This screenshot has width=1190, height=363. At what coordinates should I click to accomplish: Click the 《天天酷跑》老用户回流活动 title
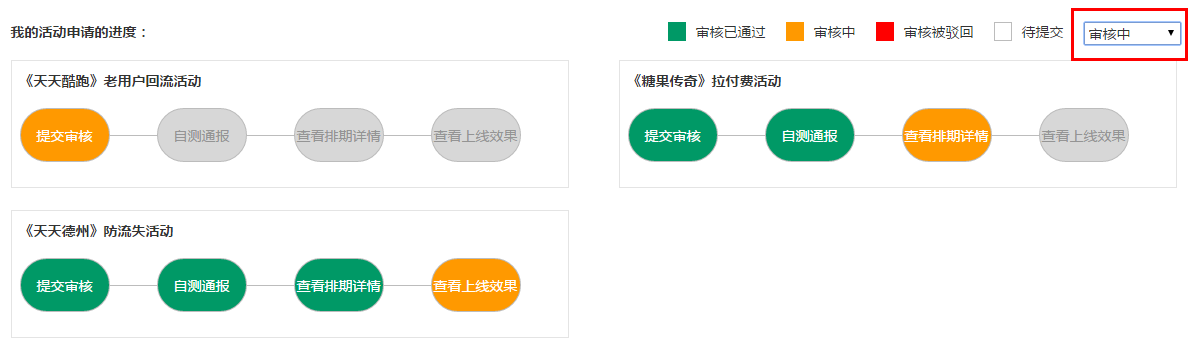tap(112, 81)
